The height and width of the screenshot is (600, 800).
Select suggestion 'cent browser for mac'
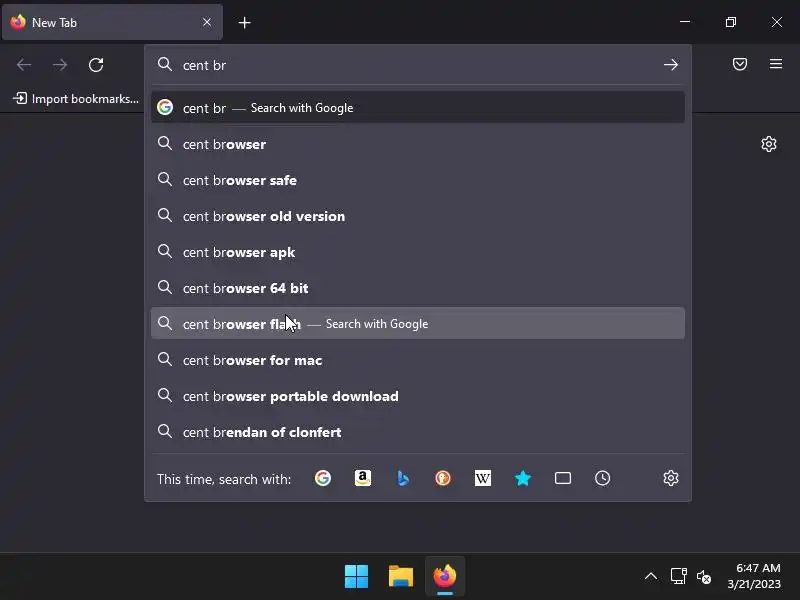[417, 360]
